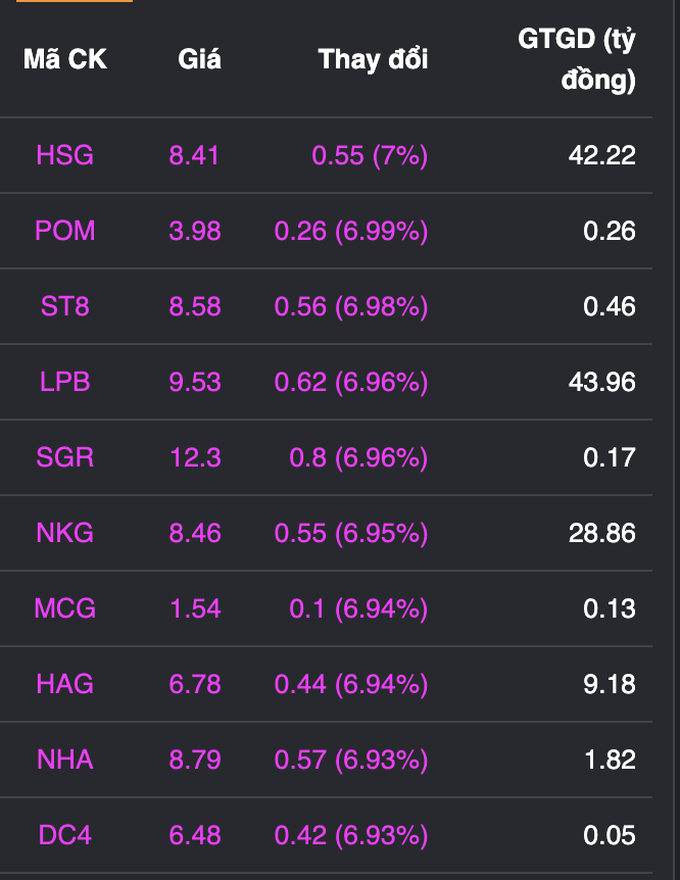This screenshot has width=680, height=880.
Task: Sort by GTGD (tỷ đồng) header
Action: point(577,59)
